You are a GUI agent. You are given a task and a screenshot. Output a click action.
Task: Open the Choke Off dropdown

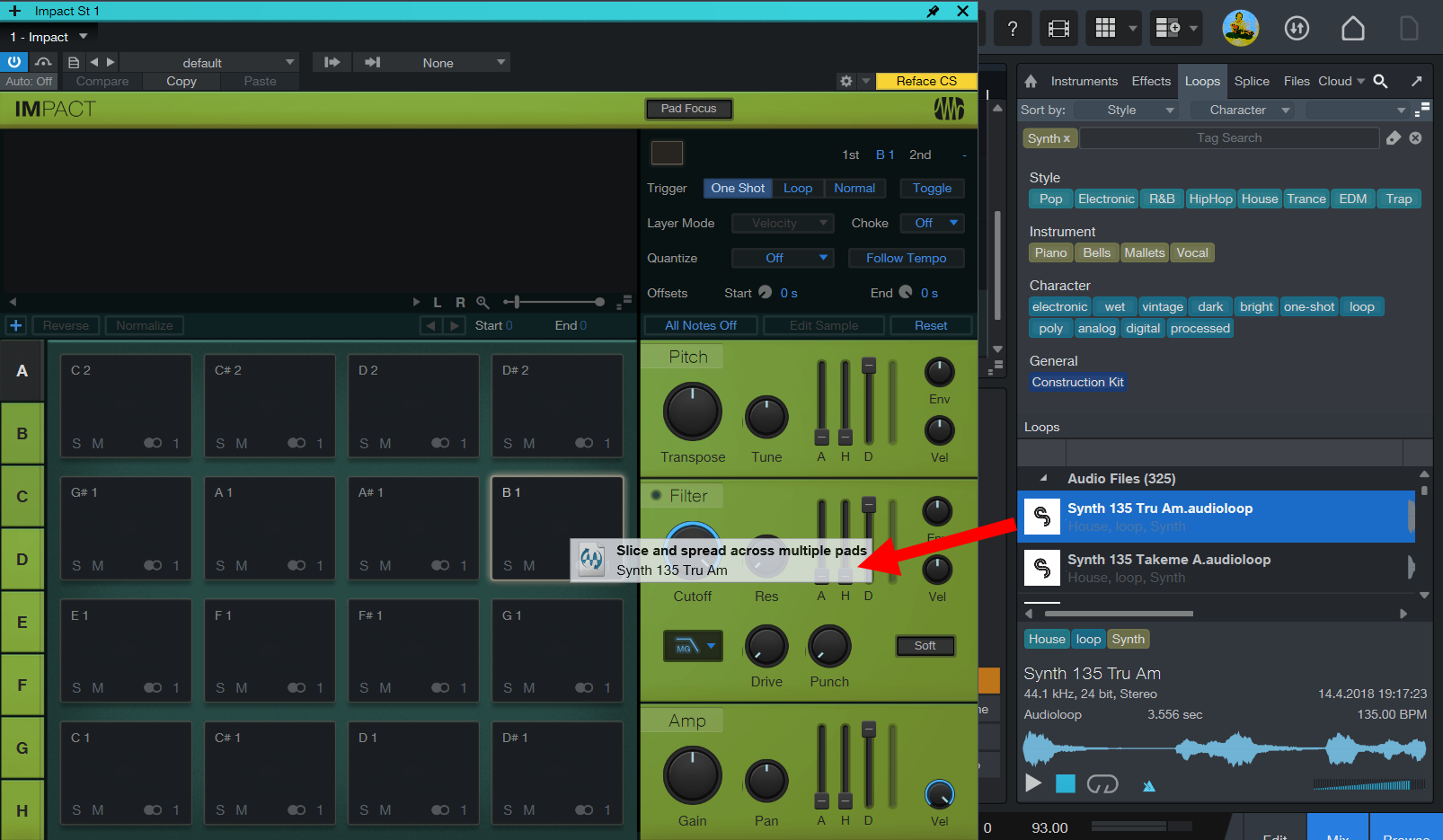[932, 223]
